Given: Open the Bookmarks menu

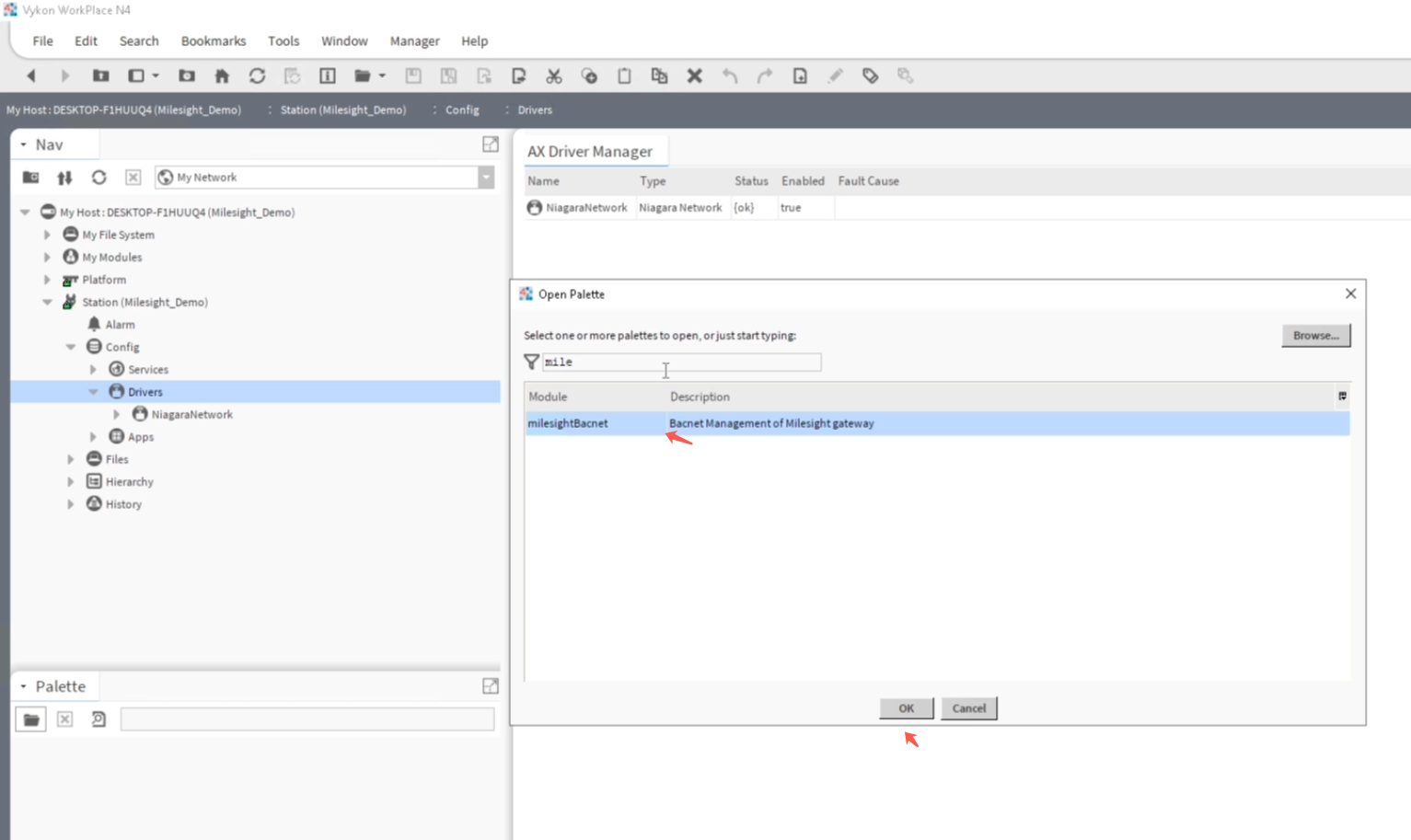Looking at the screenshot, I should coord(214,41).
